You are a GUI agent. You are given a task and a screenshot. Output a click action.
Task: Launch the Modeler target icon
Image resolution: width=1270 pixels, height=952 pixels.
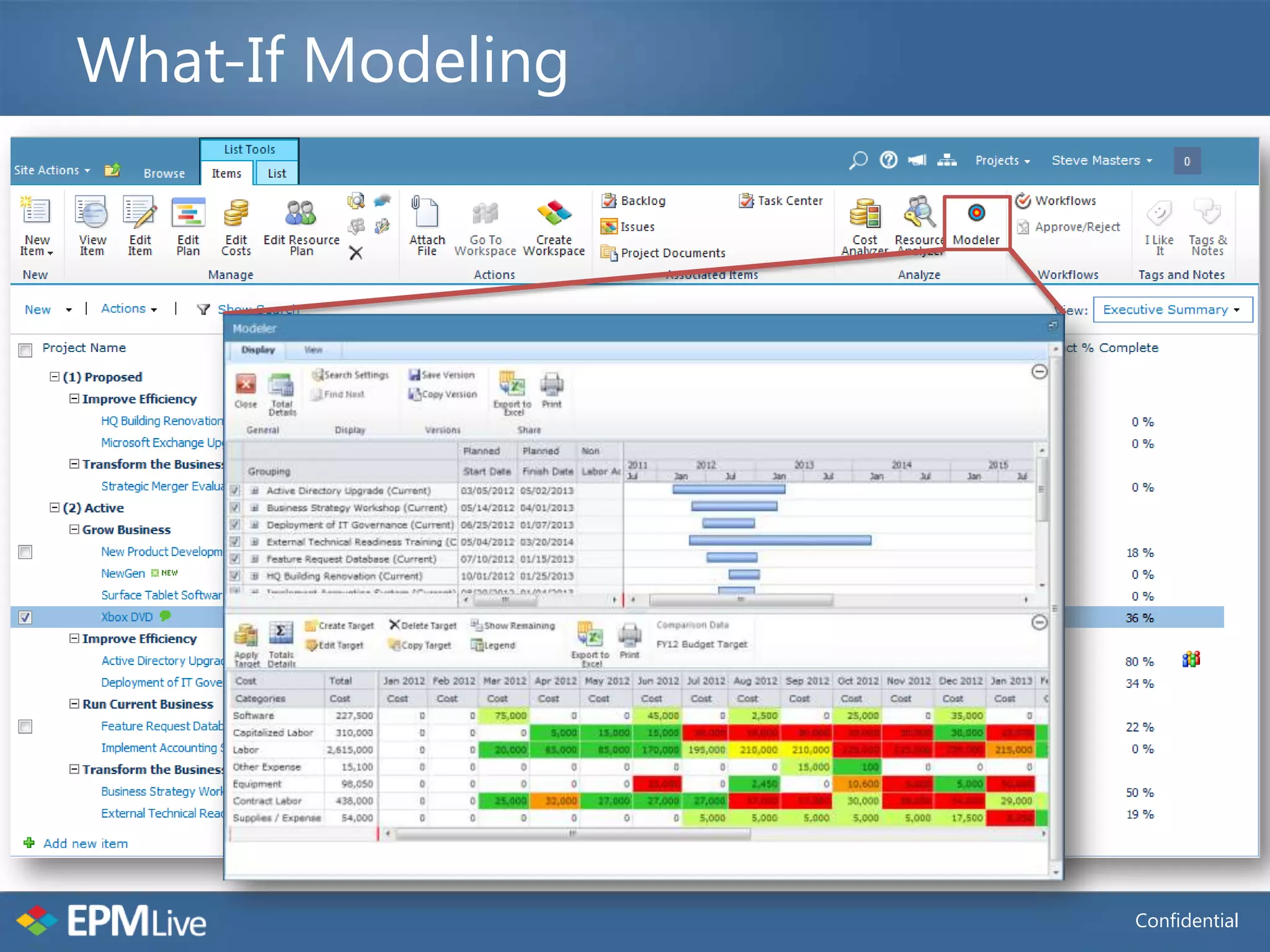point(976,213)
